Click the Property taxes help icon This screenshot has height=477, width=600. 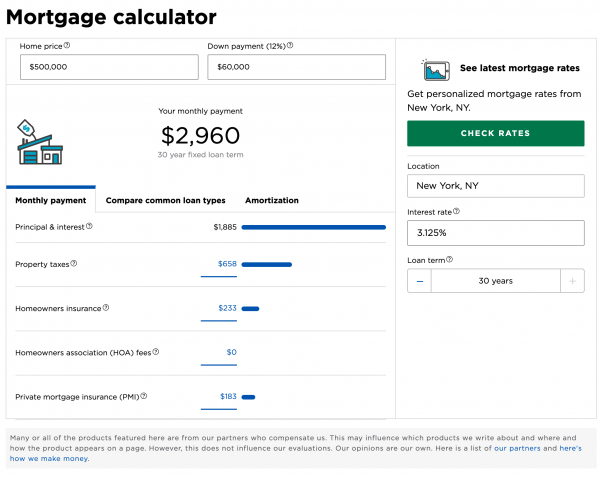click(73, 264)
